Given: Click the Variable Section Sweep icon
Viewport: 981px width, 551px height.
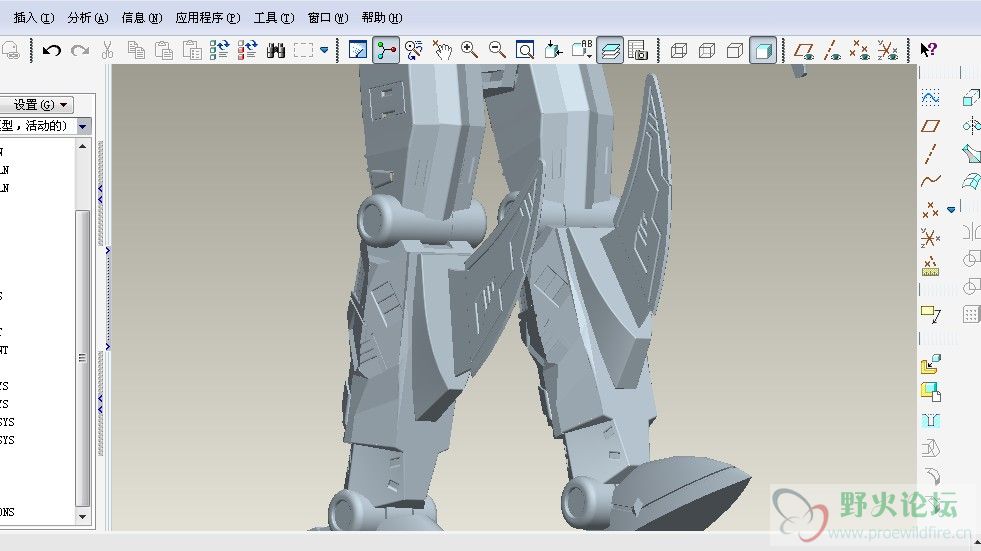Looking at the screenshot, I should click(x=971, y=153).
